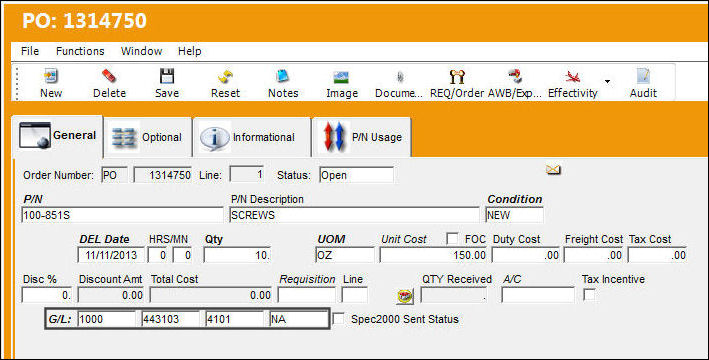Open the Window menu
The width and height of the screenshot is (709, 360).
click(142, 51)
